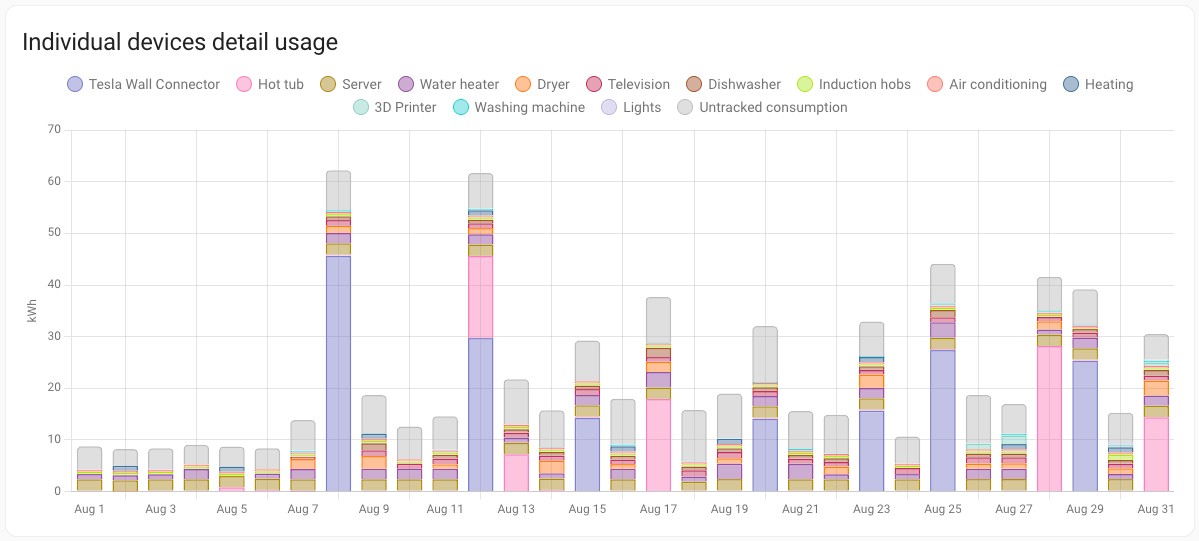
Task: Hide Air conditioning series
Action: (986, 84)
